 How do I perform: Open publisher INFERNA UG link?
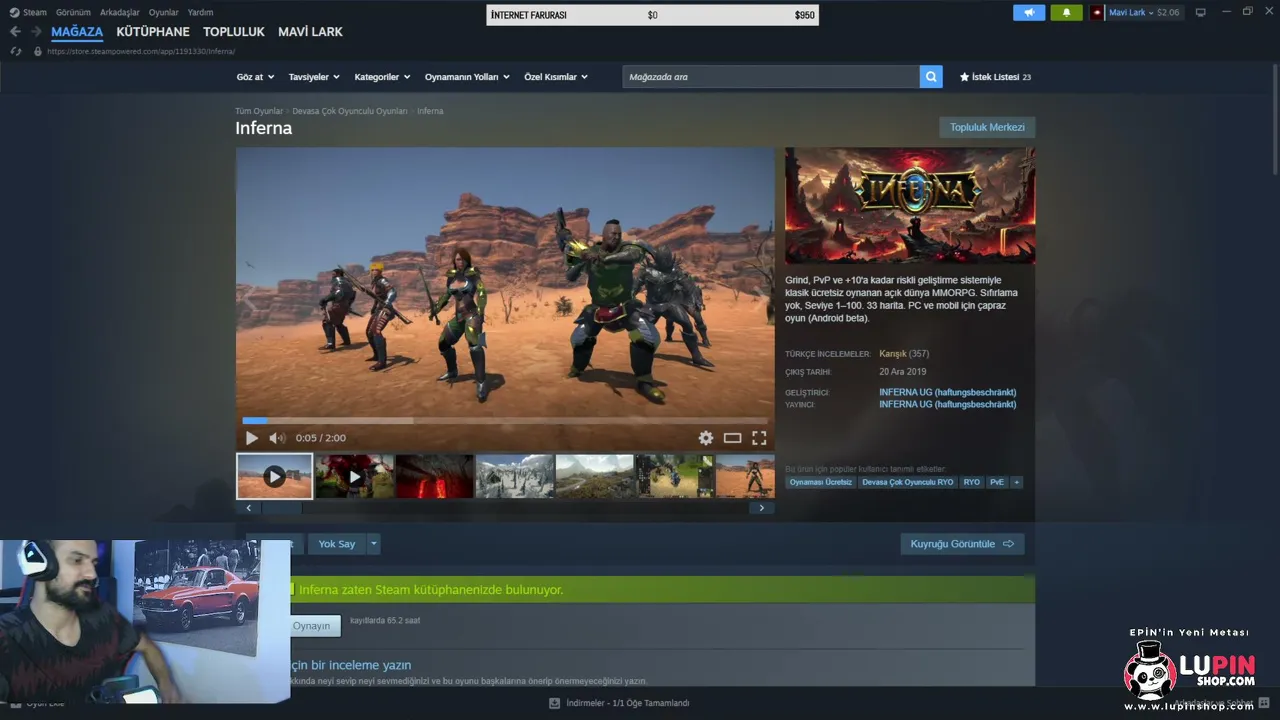947,405
